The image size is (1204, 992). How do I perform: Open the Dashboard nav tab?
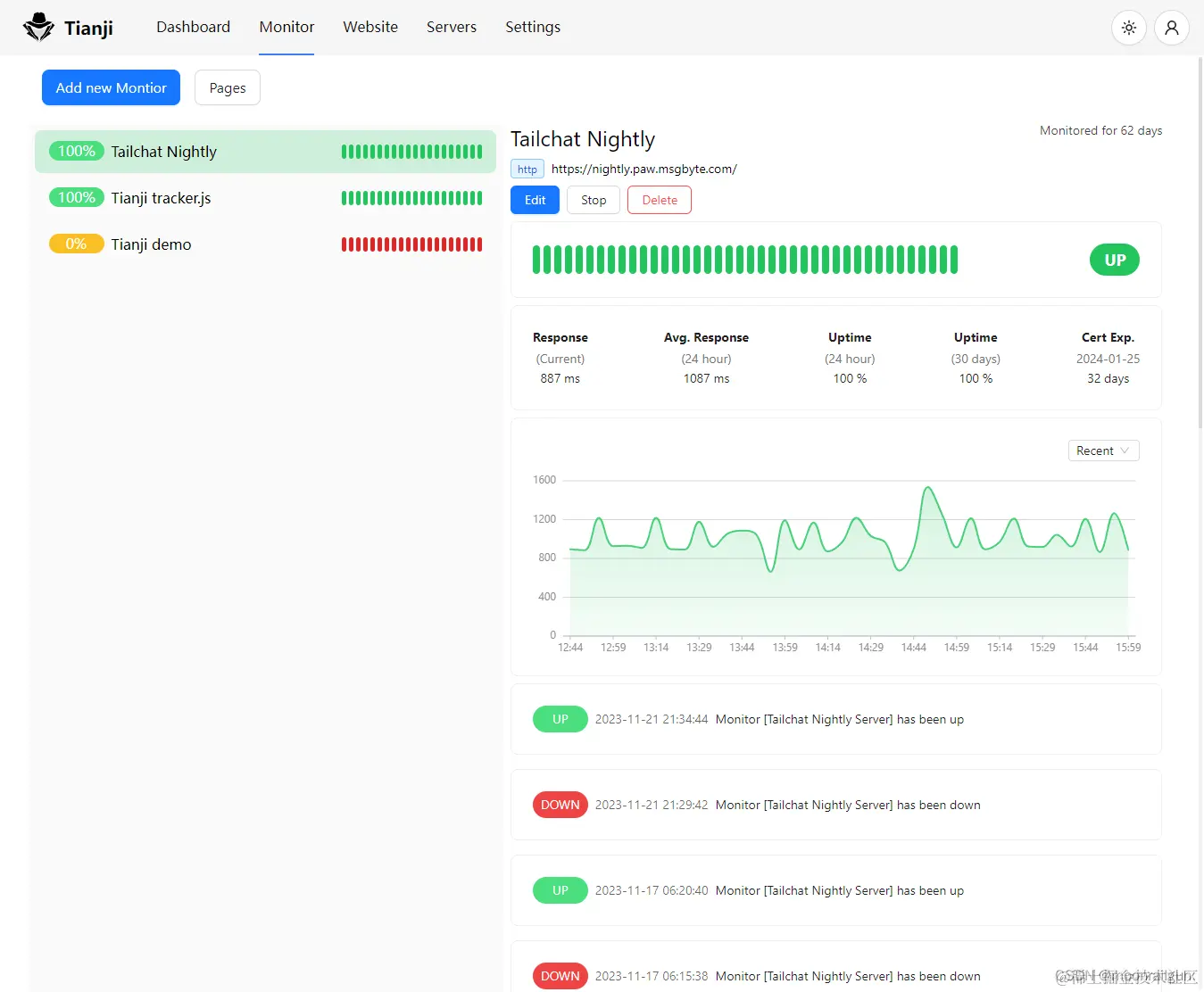[193, 27]
